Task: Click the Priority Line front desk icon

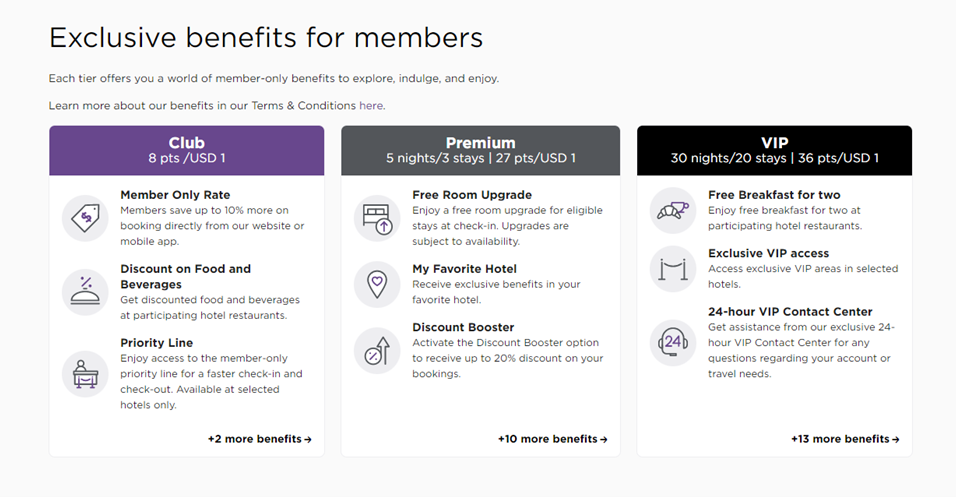Action: pyautogui.click(x=85, y=374)
